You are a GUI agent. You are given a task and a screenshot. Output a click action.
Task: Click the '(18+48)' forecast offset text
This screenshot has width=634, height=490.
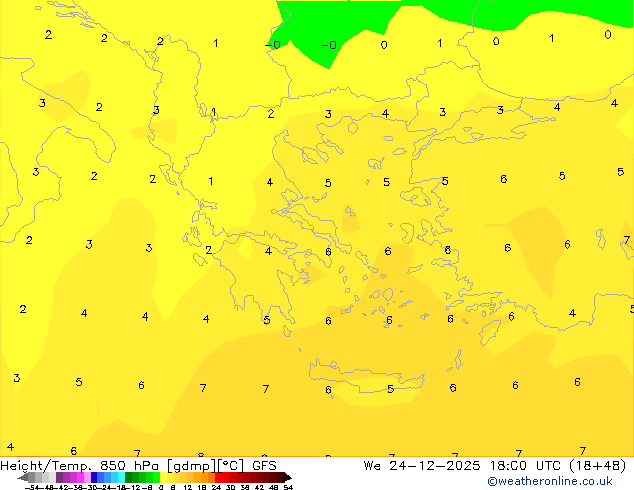(598, 466)
